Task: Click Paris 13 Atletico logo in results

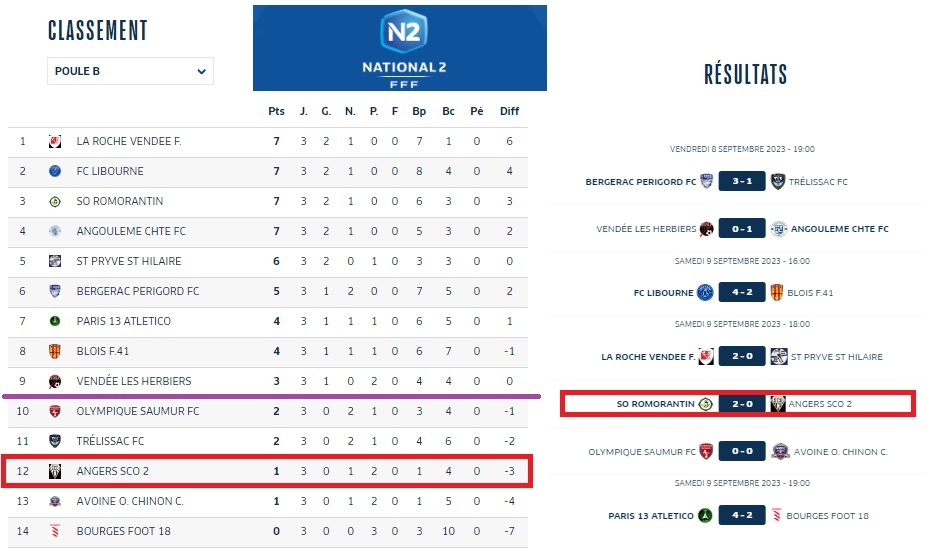Action: point(706,516)
